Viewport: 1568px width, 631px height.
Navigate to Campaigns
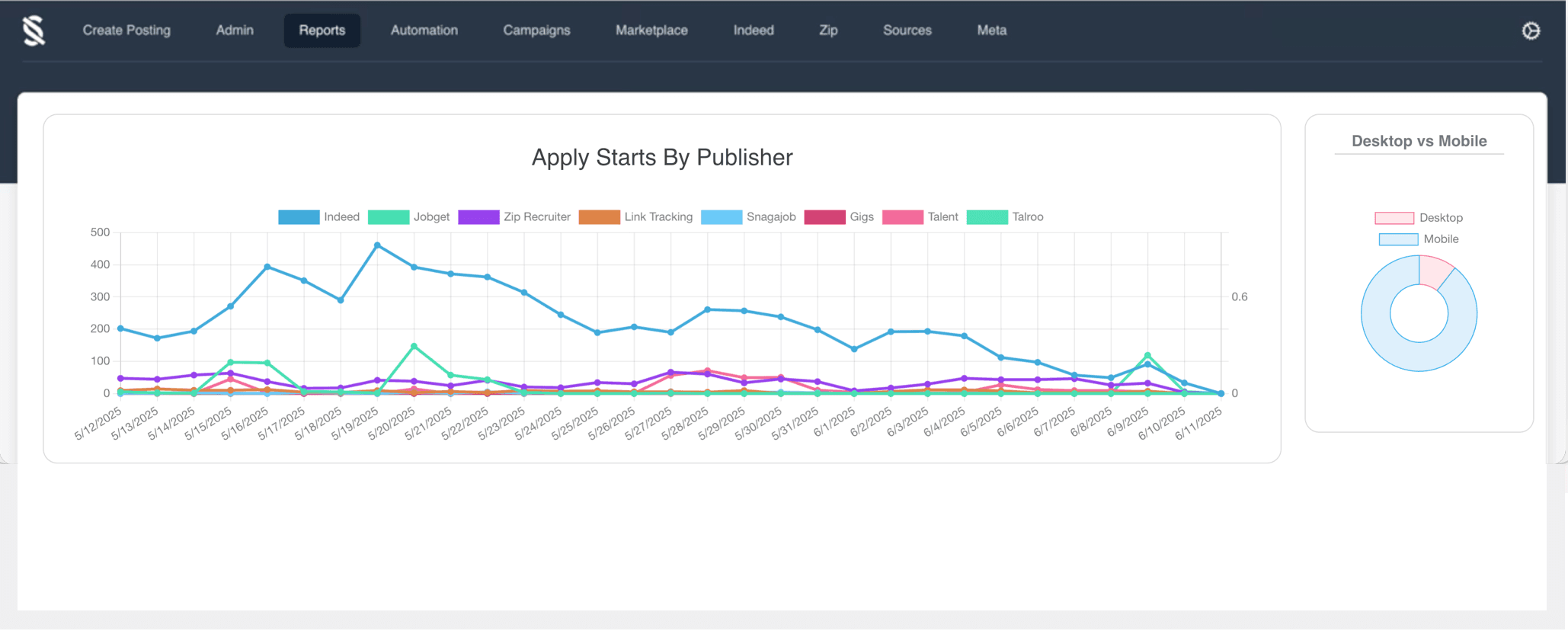click(x=536, y=30)
